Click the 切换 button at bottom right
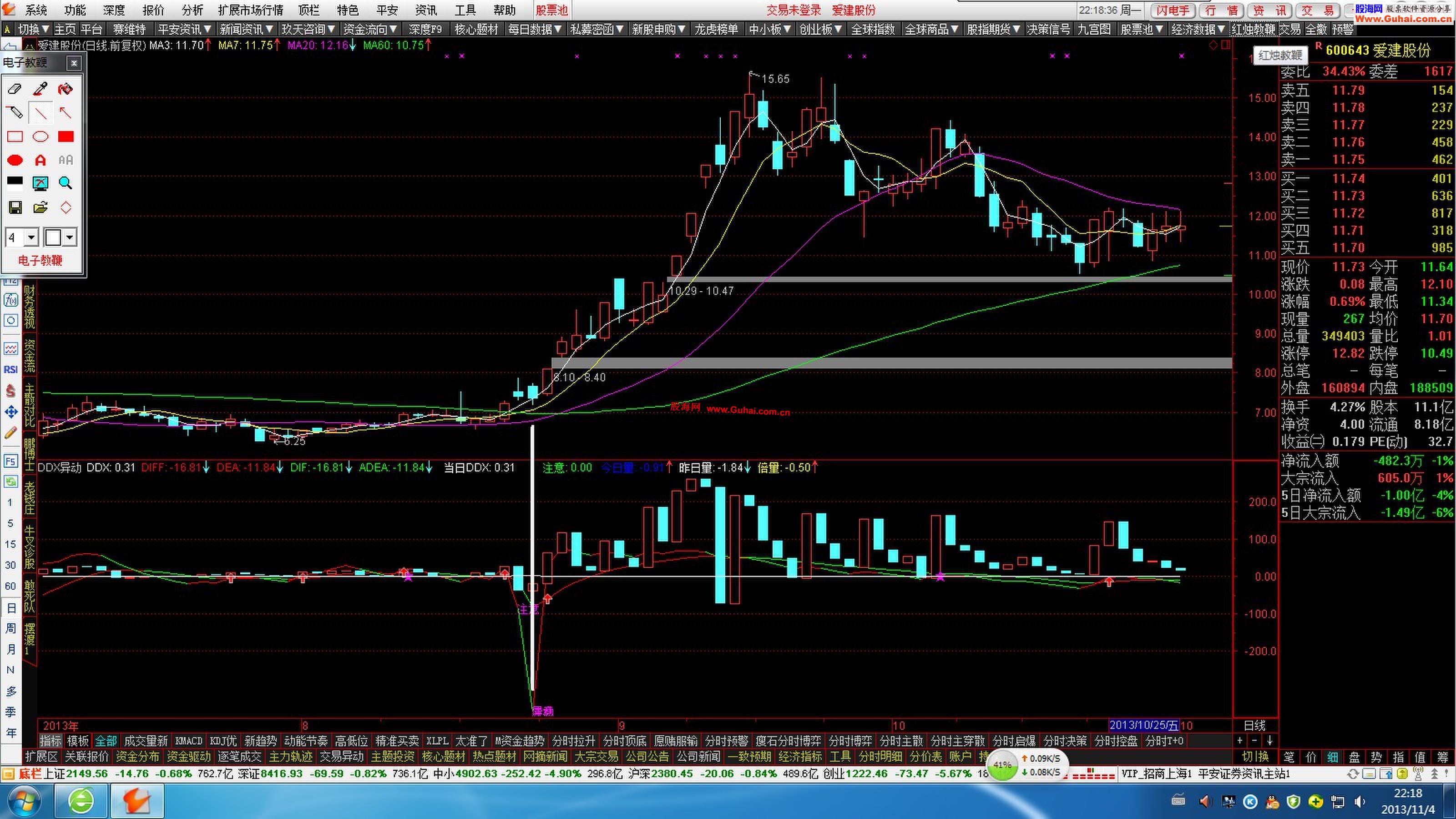 [x=1255, y=757]
